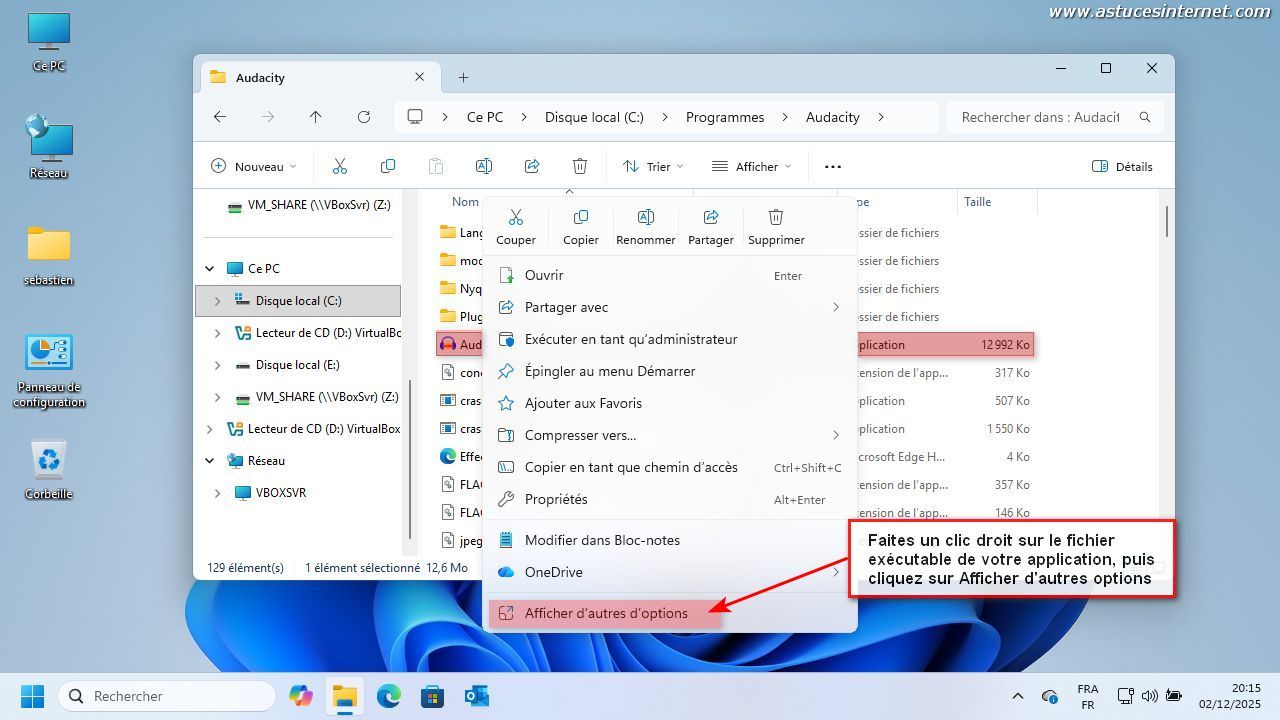Expand the Disque local (E:) tree node
Image resolution: width=1280 pixels, height=720 pixels.
click(218, 365)
